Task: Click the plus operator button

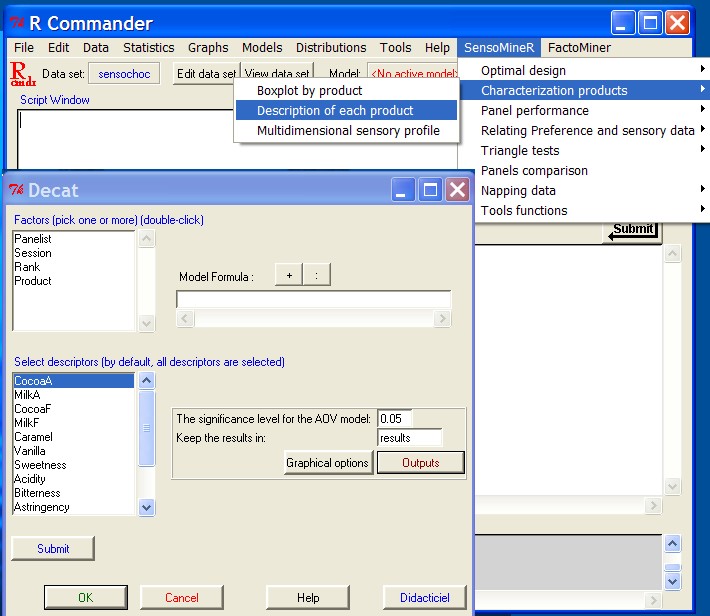Action: tap(289, 274)
